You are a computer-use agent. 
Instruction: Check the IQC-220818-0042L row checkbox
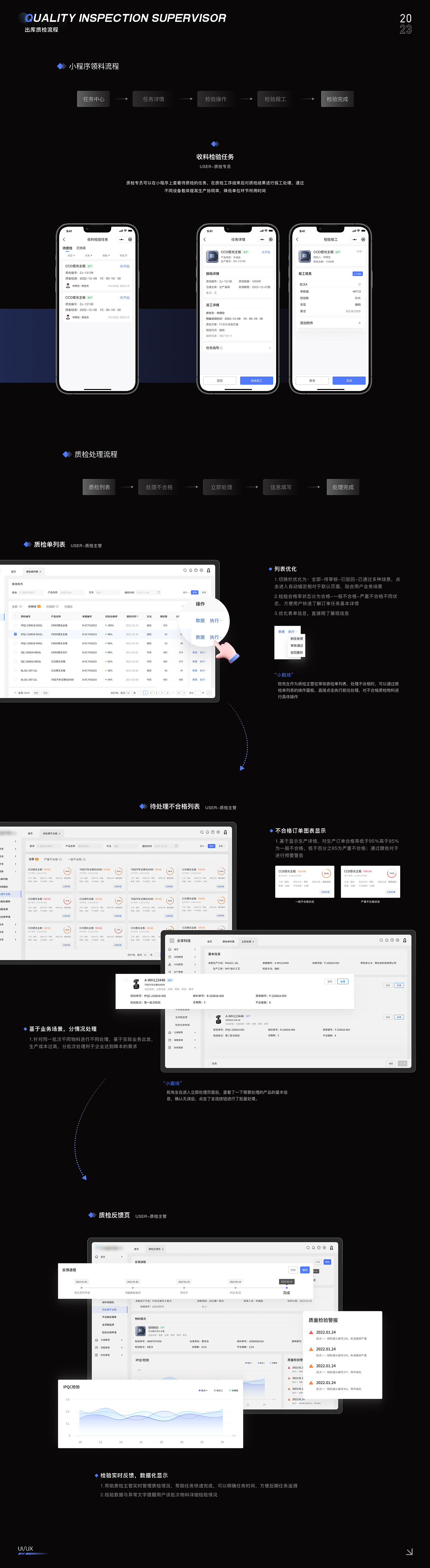(15, 653)
